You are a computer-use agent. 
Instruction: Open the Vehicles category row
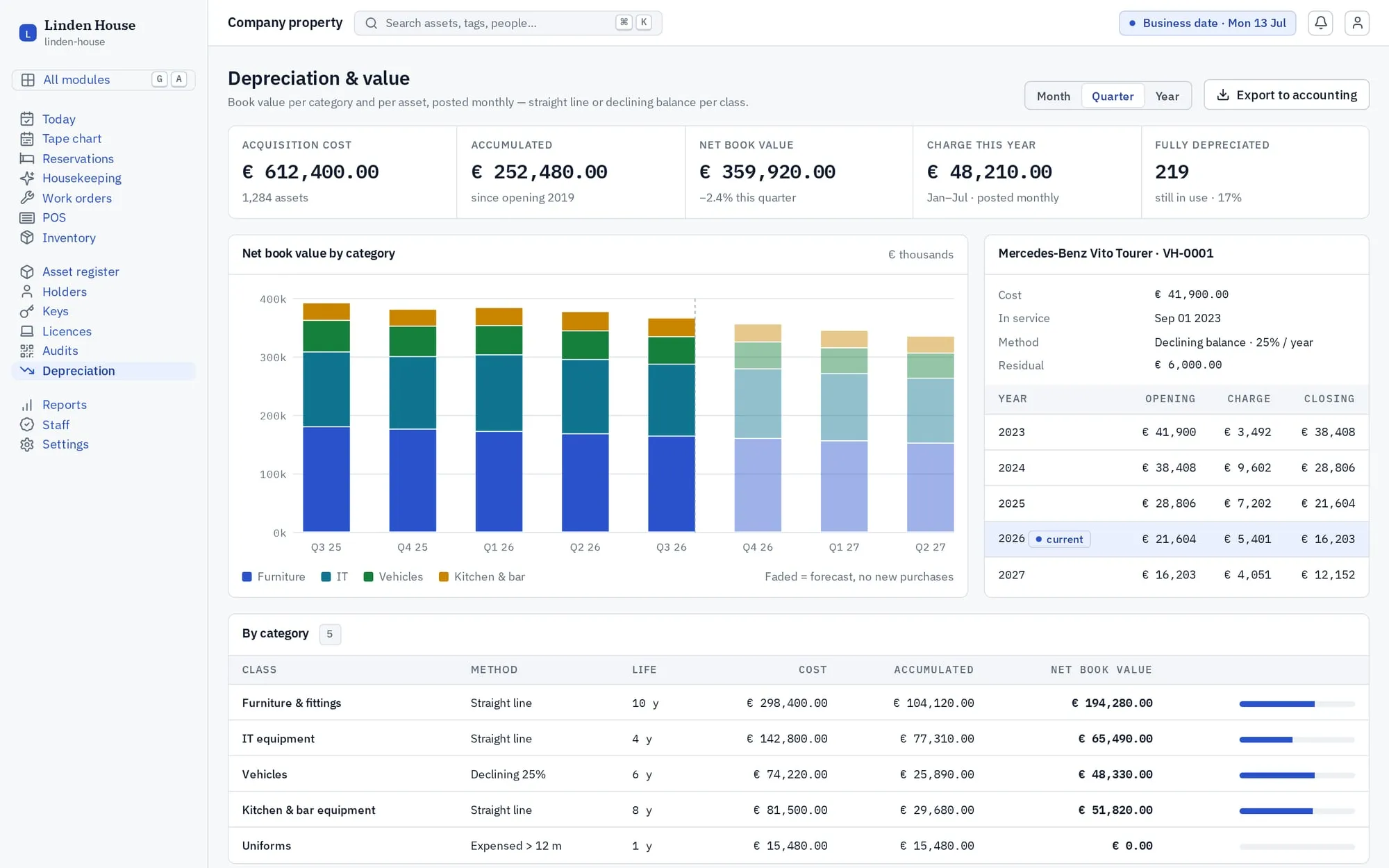(798, 774)
